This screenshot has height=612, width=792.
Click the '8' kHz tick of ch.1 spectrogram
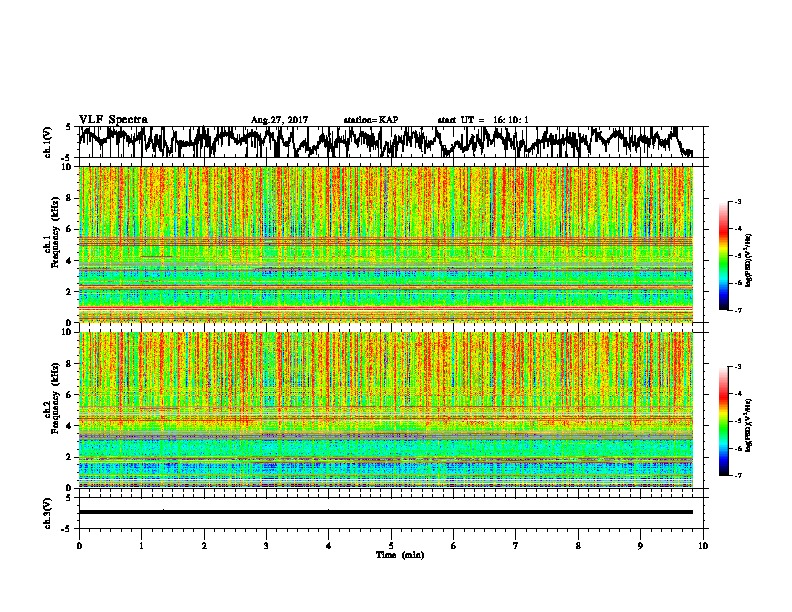tap(71, 198)
